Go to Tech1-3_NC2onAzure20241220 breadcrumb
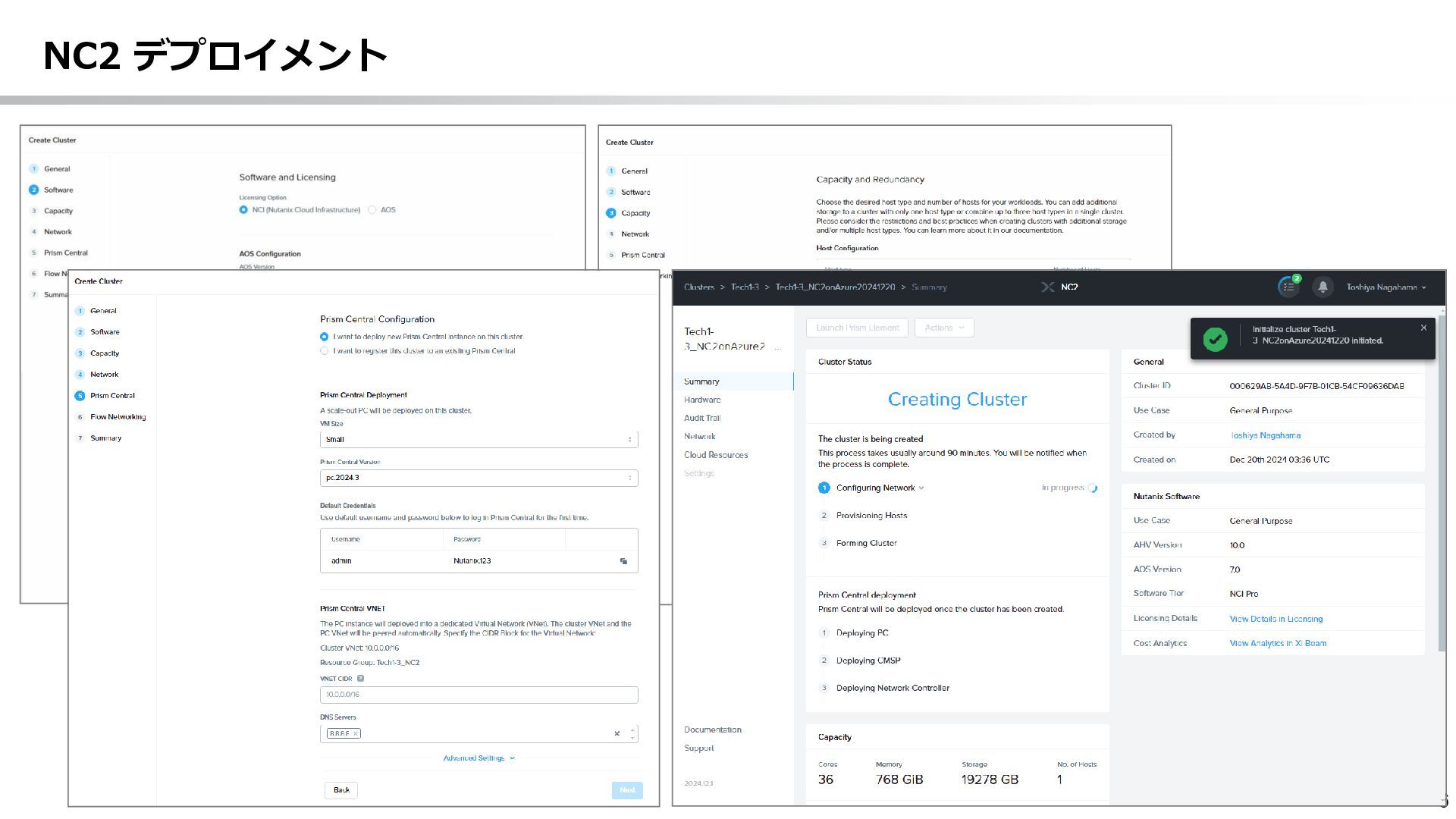This screenshot has width=1456, height=819. pos(835,287)
